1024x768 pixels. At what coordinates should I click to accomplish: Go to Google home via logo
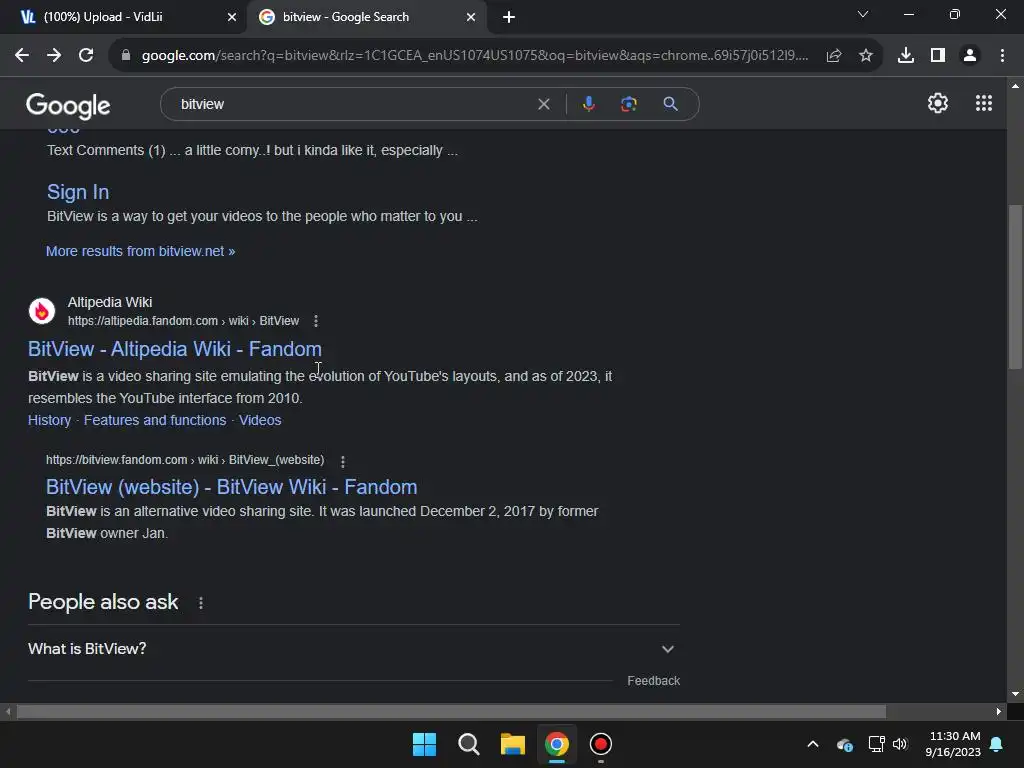[x=69, y=106]
